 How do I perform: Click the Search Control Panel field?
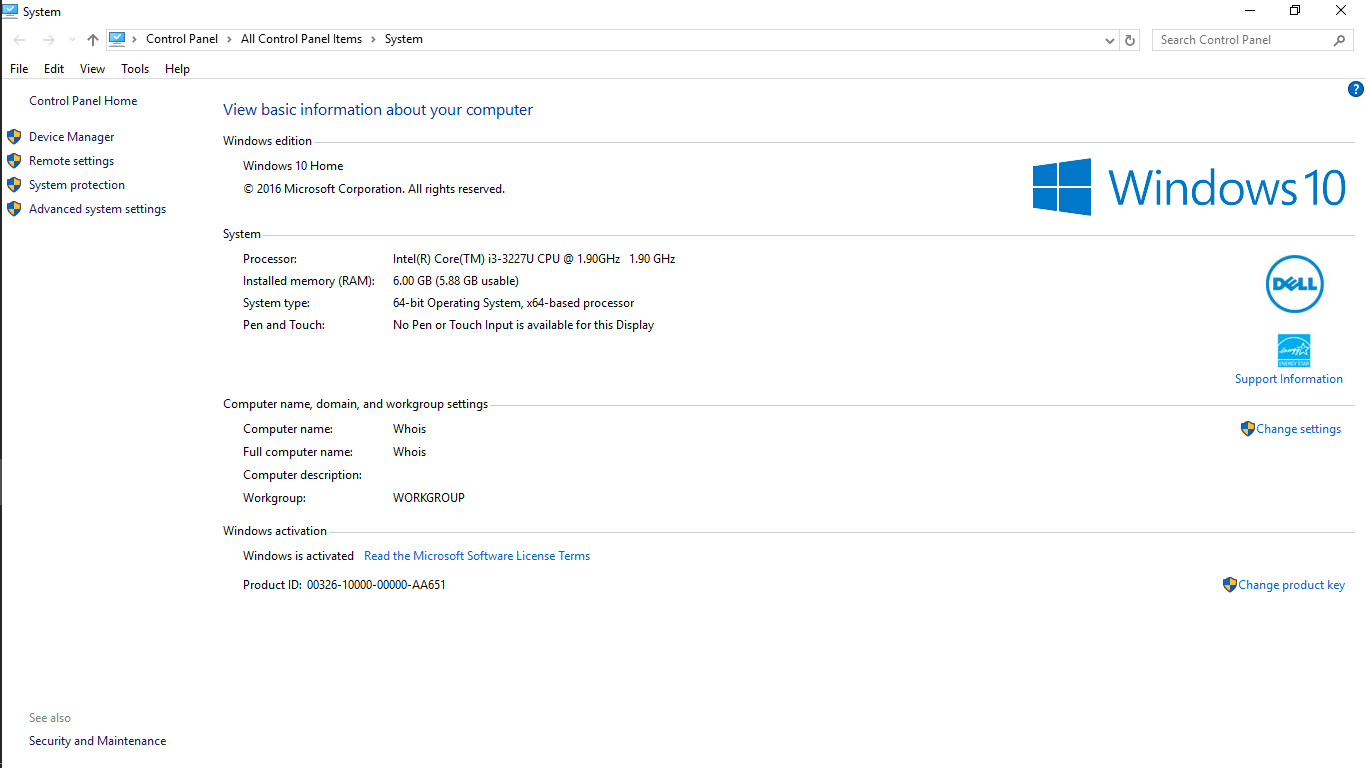click(1240, 40)
